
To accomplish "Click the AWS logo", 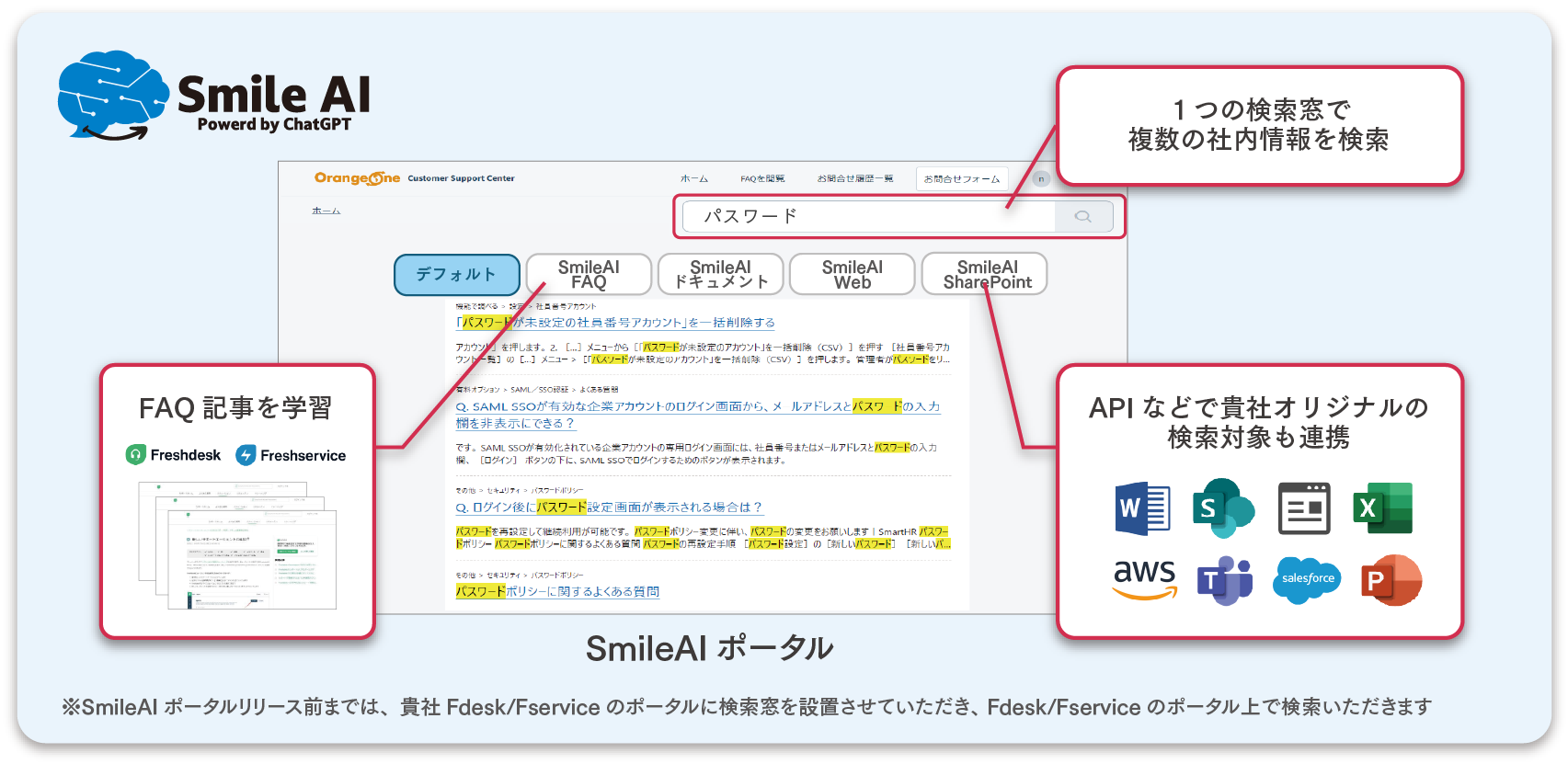I will tap(1144, 580).
